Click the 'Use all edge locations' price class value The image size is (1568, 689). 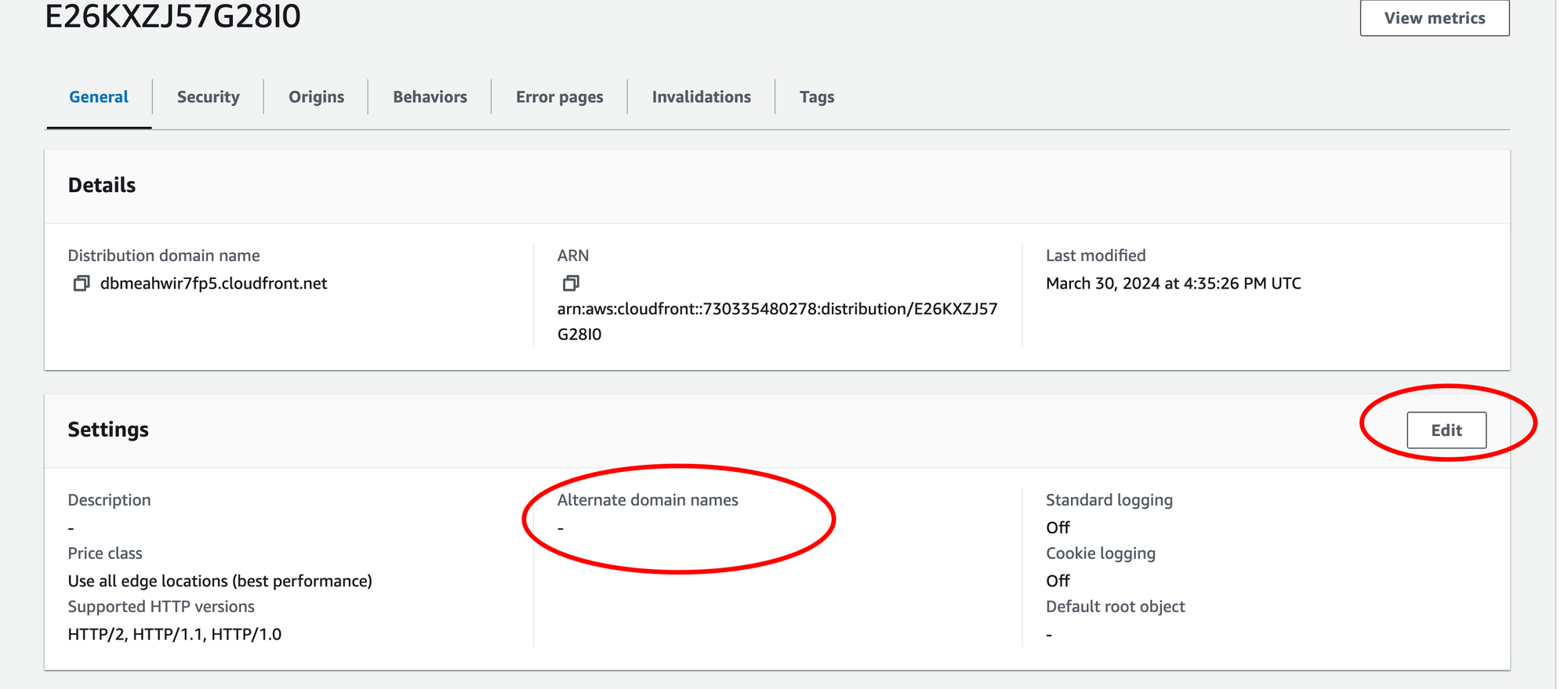pyautogui.click(x=220, y=581)
